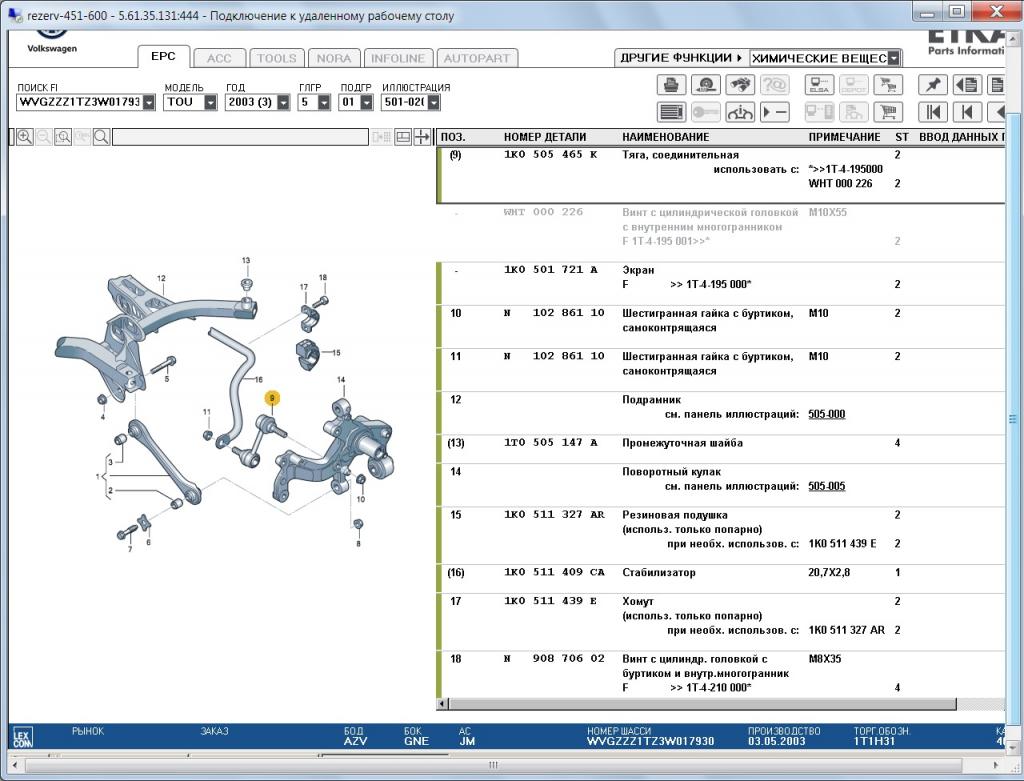The image size is (1024, 781).
Task: Open the ДРУГИЕ ФУНКЦИИ menu
Action: point(681,58)
